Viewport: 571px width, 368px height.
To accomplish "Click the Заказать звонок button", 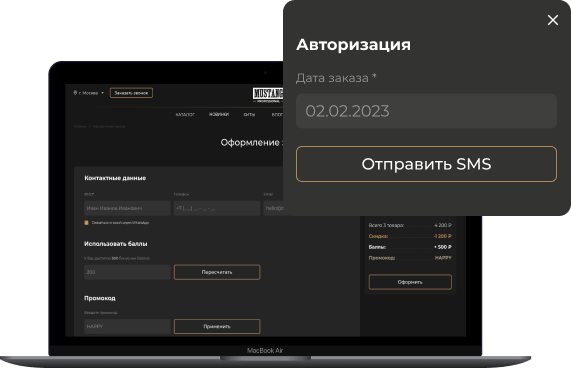I will point(131,93).
